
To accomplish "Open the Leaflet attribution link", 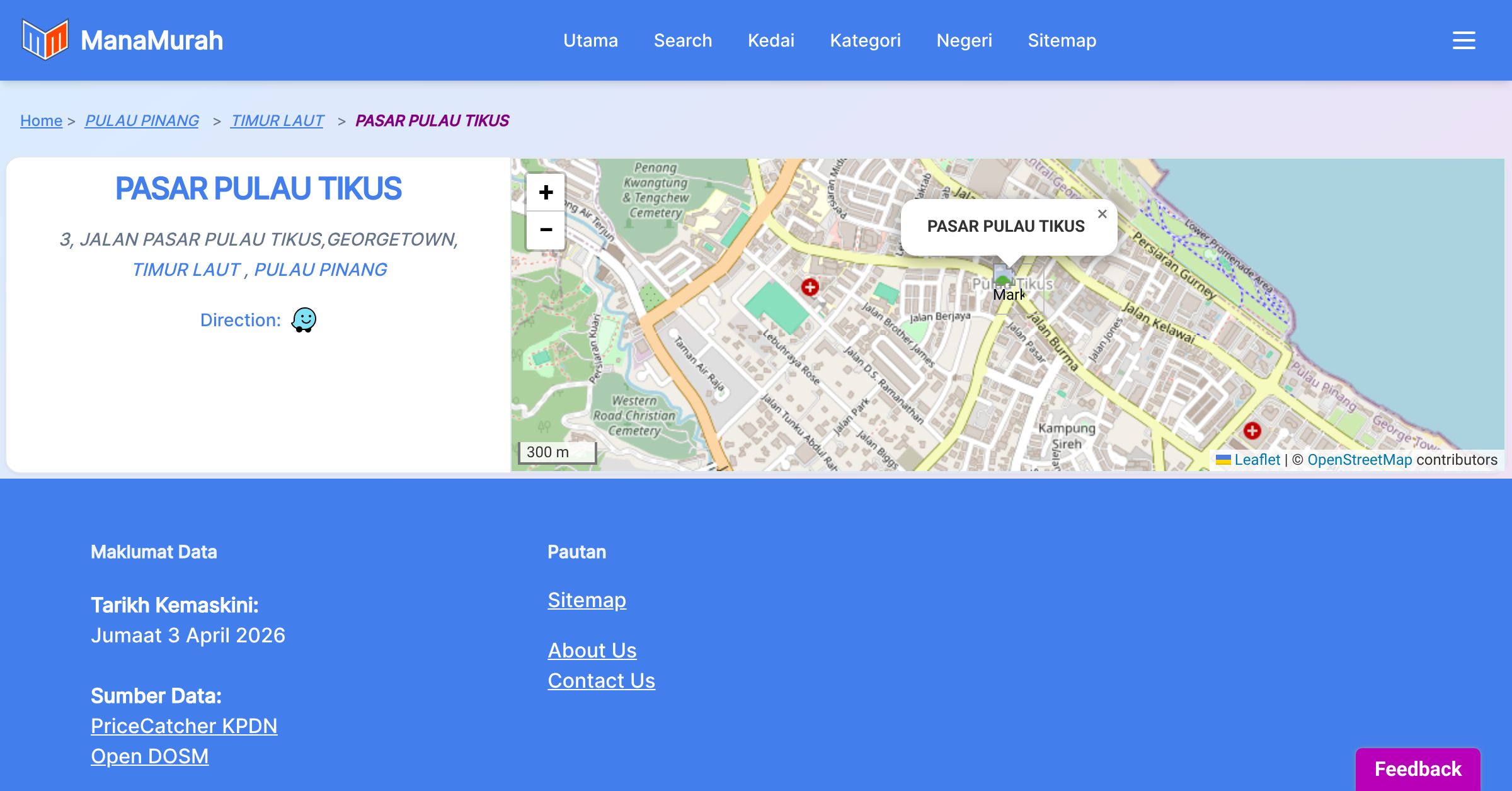I will point(1257,460).
